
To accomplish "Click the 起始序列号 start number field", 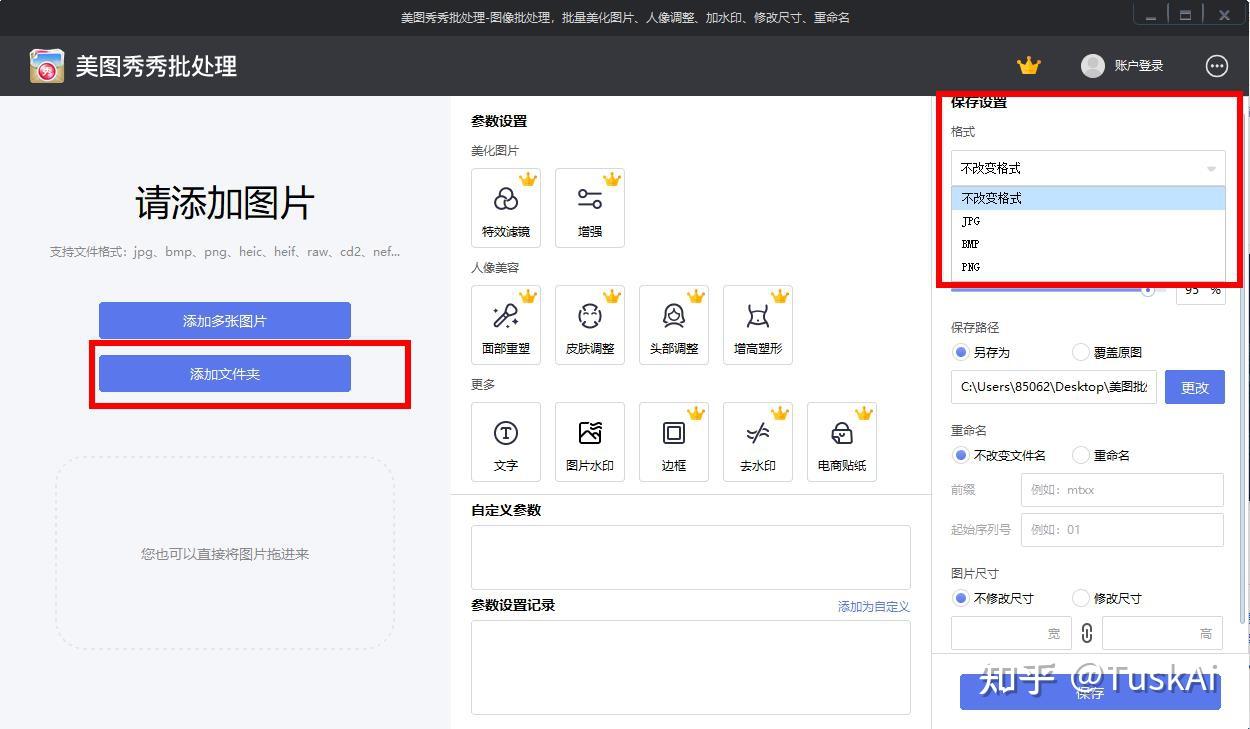I will click(1122, 530).
